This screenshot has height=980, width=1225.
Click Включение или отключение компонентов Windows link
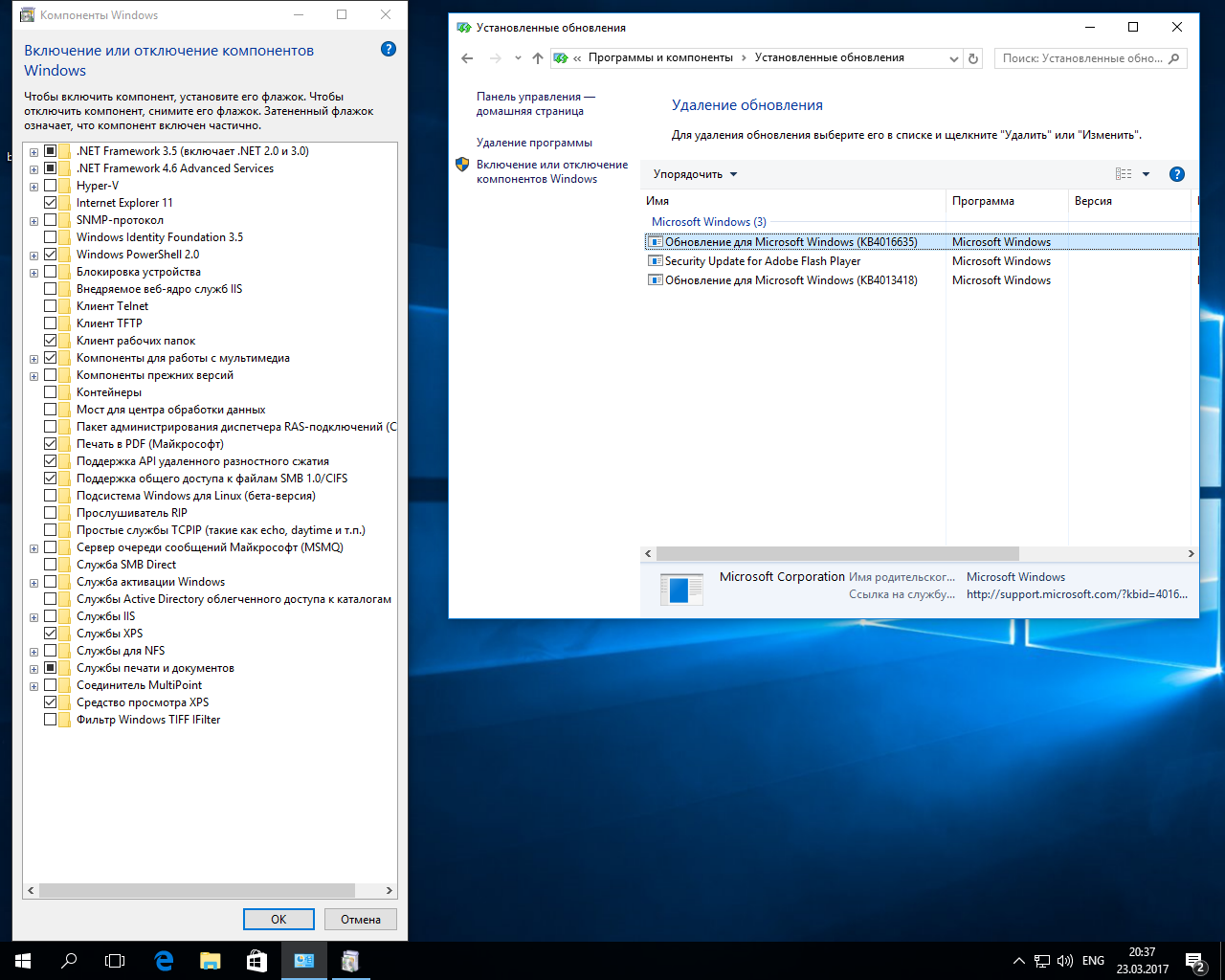click(552, 171)
